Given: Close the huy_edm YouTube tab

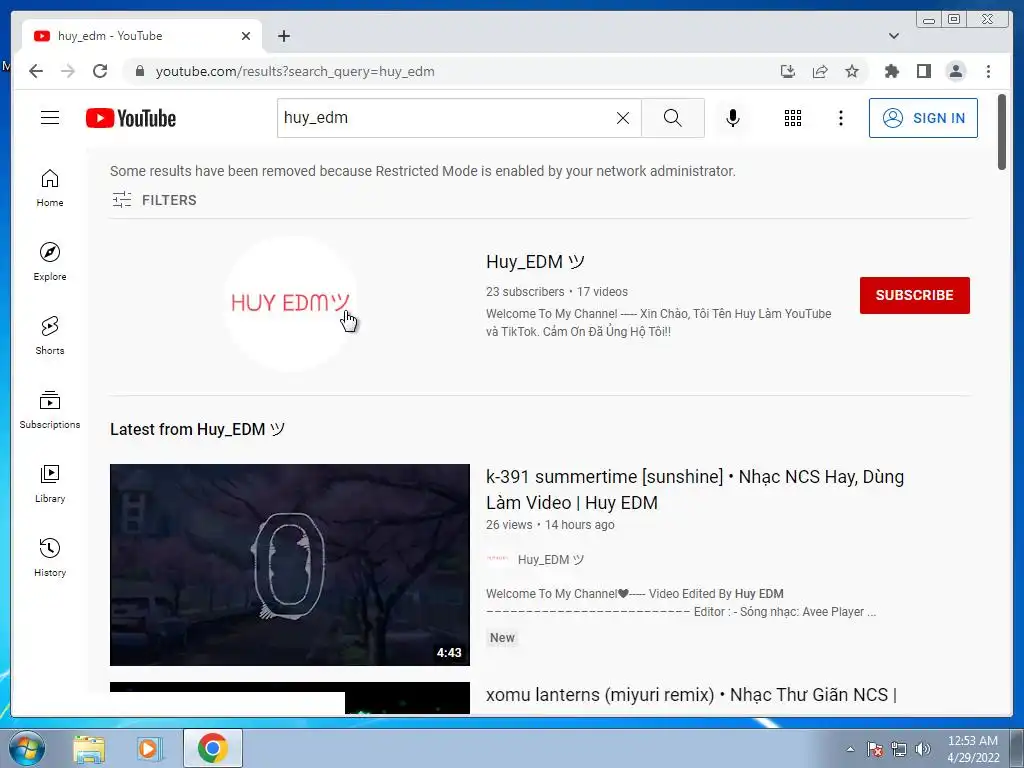Looking at the screenshot, I should click(246, 36).
